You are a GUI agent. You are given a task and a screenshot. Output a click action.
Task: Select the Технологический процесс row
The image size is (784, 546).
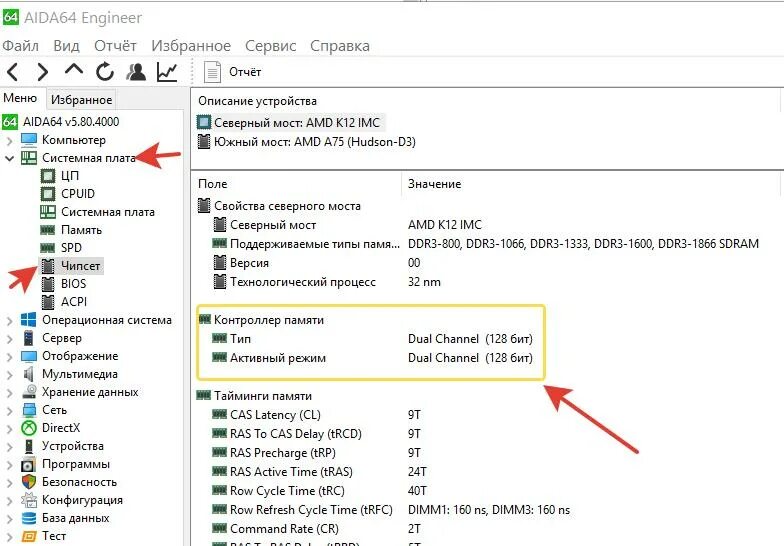pyautogui.click(x=328, y=282)
